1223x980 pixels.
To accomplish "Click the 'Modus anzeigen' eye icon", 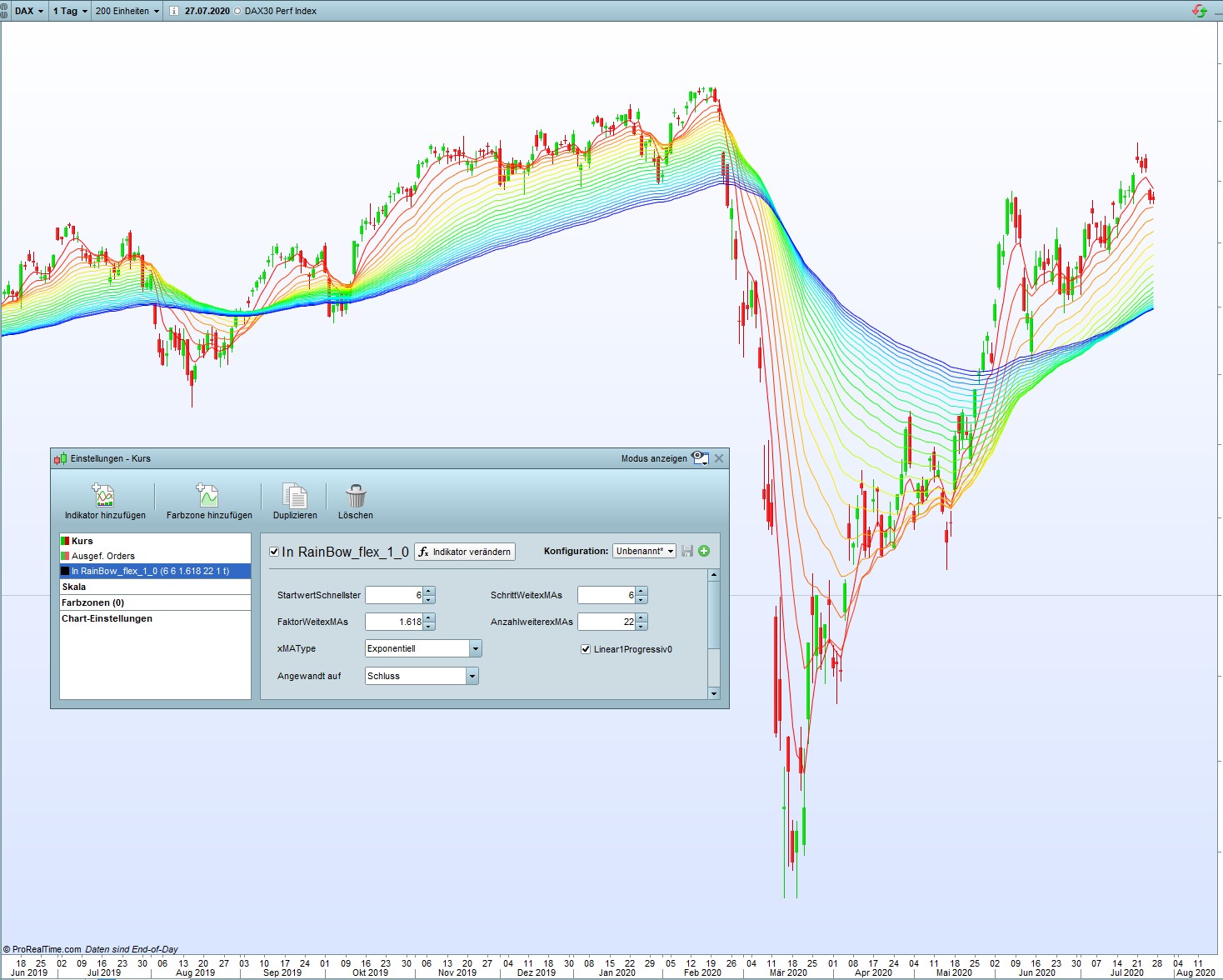I will coord(700,458).
